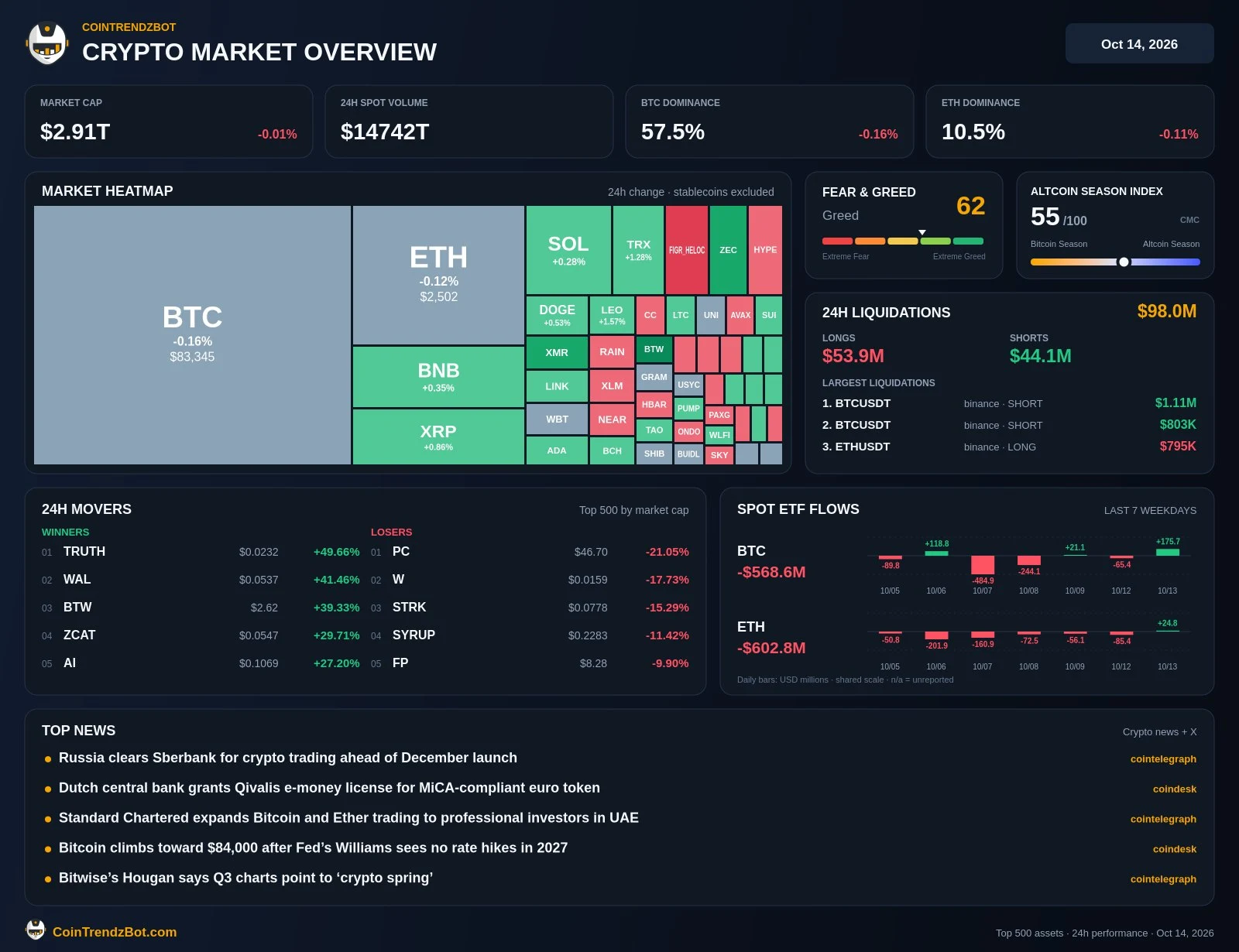Image resolution: width=1239 pixels, height=952 pixels.
Task: Open the CoinTrendzBot.com footer link
Action: pyautogui.click(x=115, y=932)
